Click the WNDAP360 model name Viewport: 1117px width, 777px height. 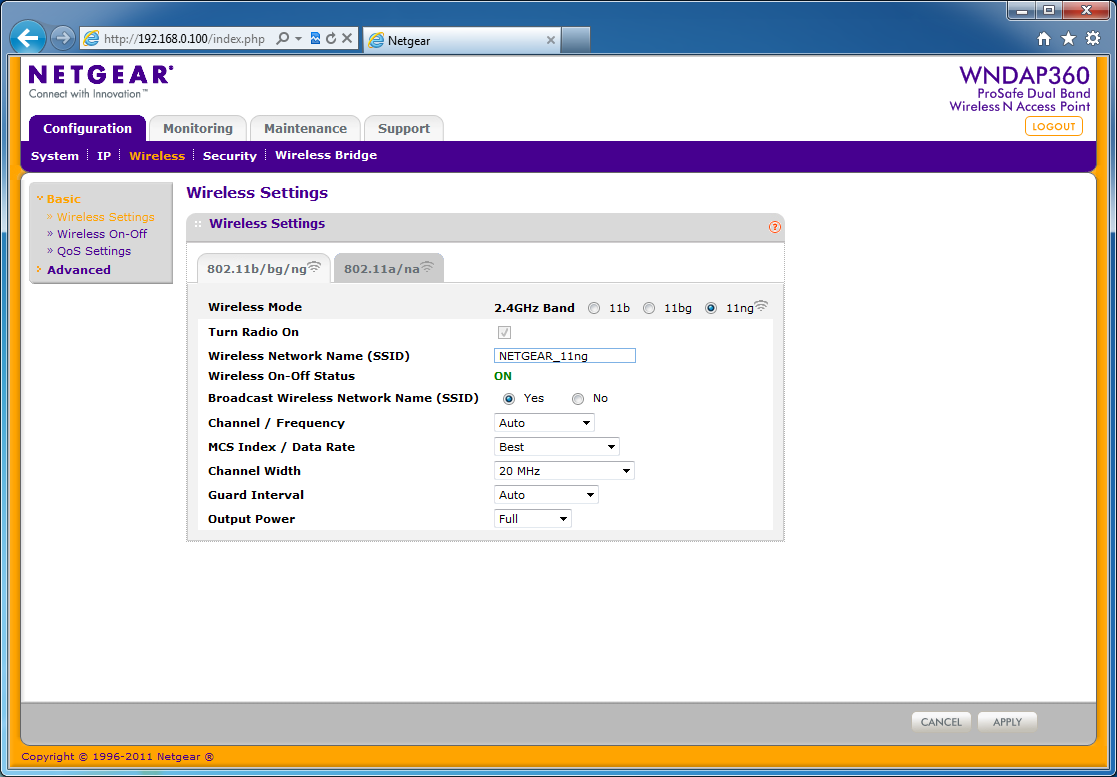1024,75
